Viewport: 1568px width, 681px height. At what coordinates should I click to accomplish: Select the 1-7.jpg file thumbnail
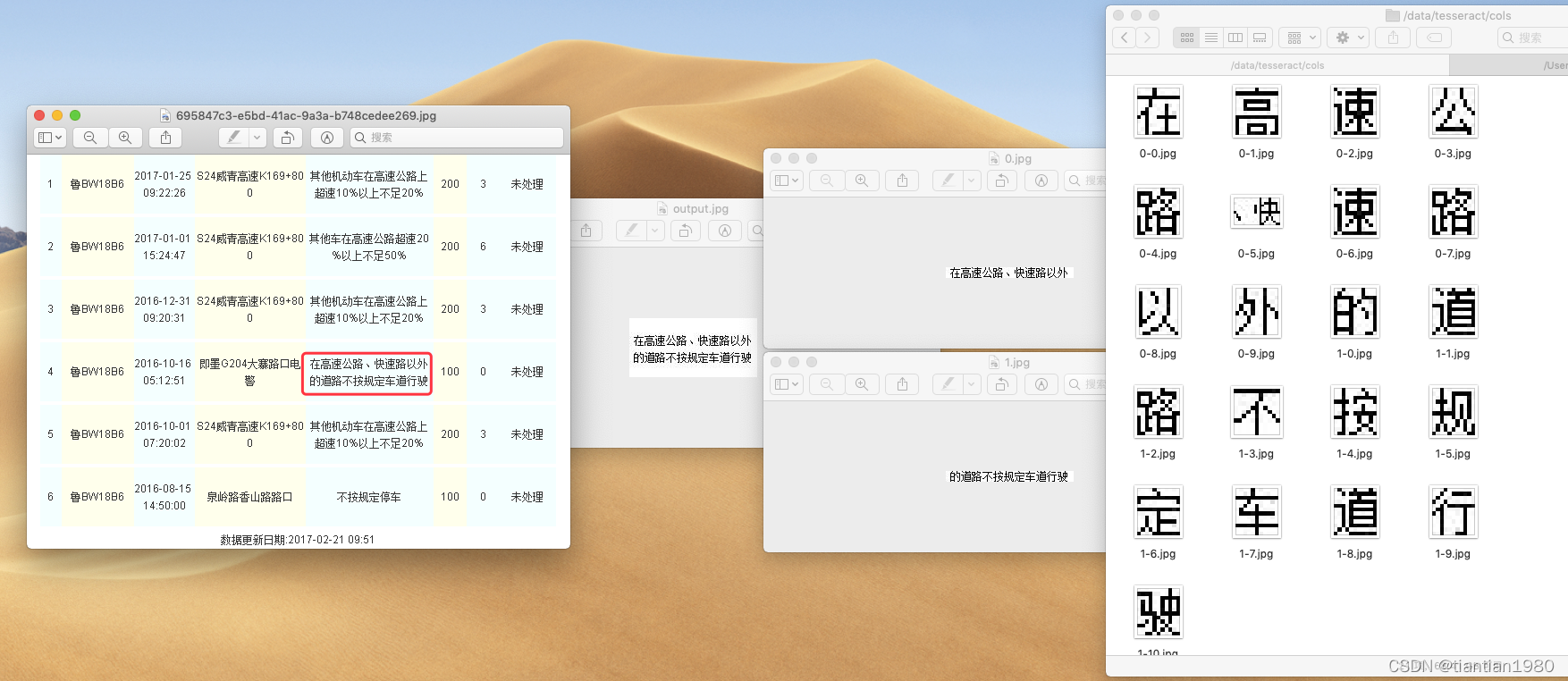click(1256, 512)
